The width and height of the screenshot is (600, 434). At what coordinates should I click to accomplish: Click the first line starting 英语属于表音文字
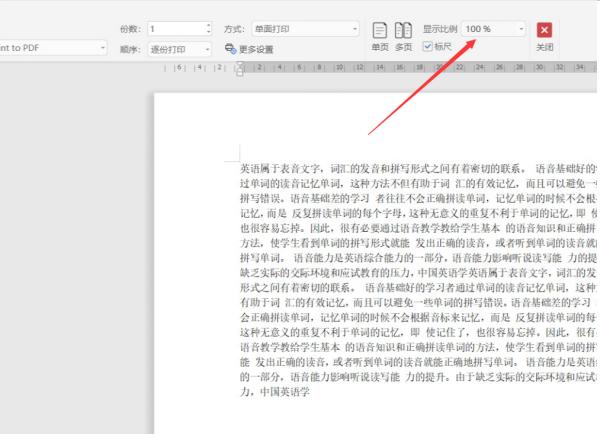coord(418,168)
